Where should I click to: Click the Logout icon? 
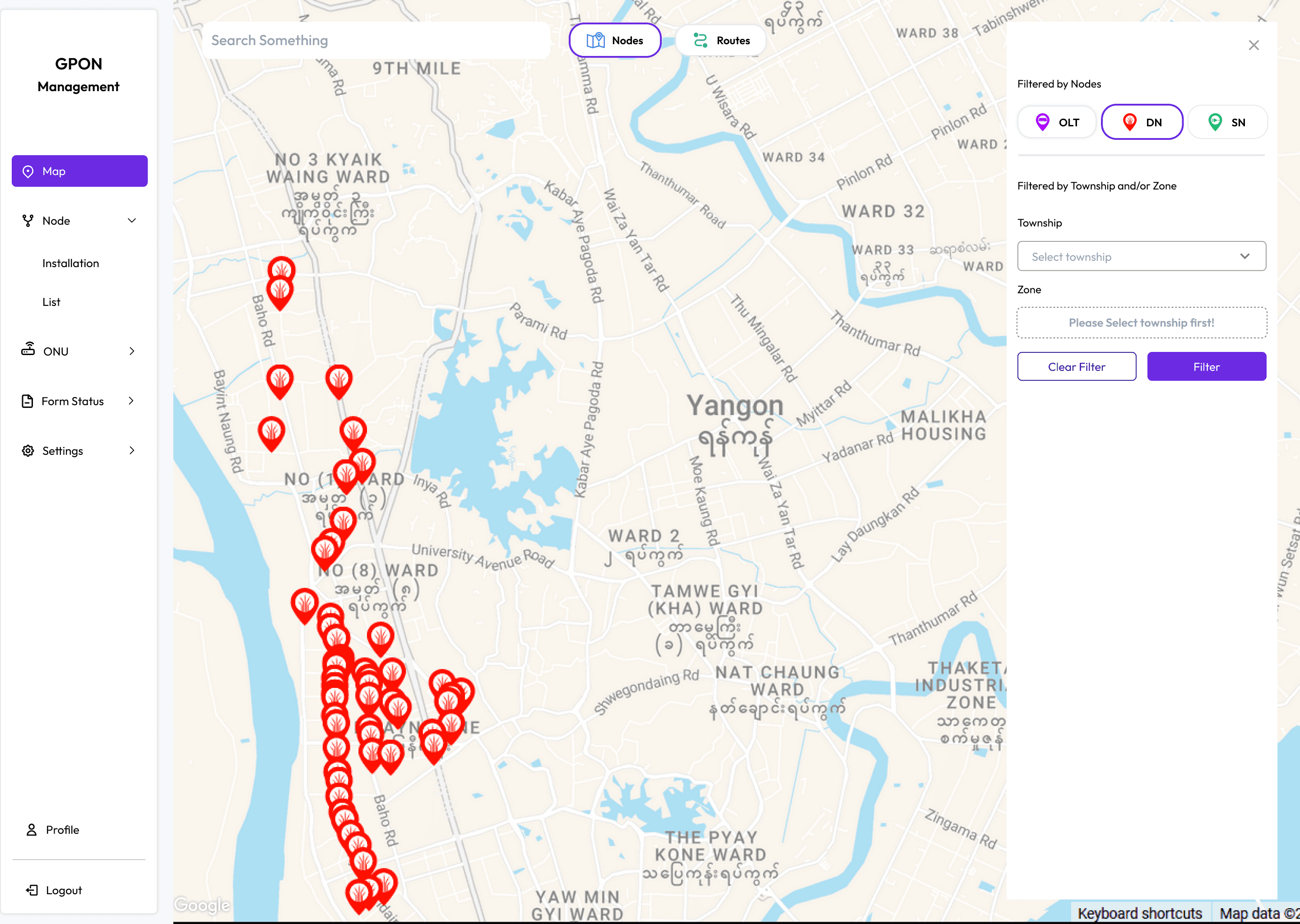[32, 890]
